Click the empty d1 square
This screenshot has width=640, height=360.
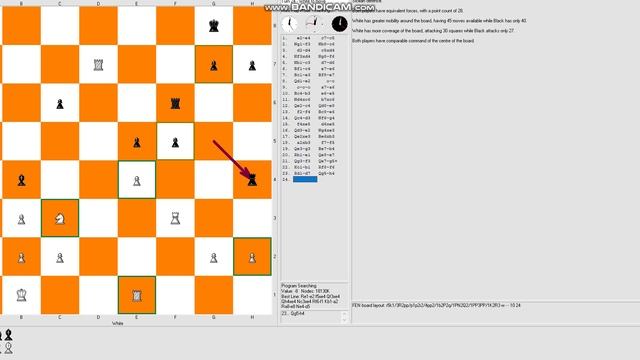(x=98, y=295)
